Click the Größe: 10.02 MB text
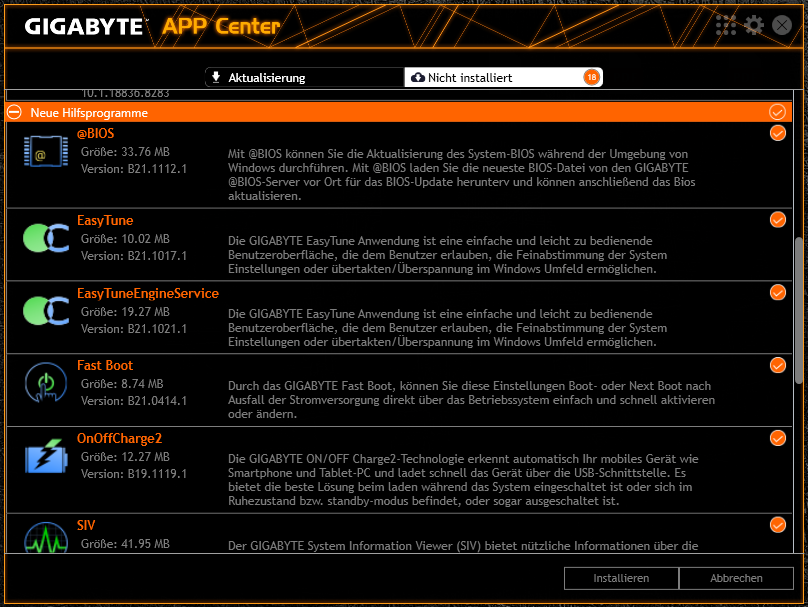The image size is (808, 607). point(125,239)
